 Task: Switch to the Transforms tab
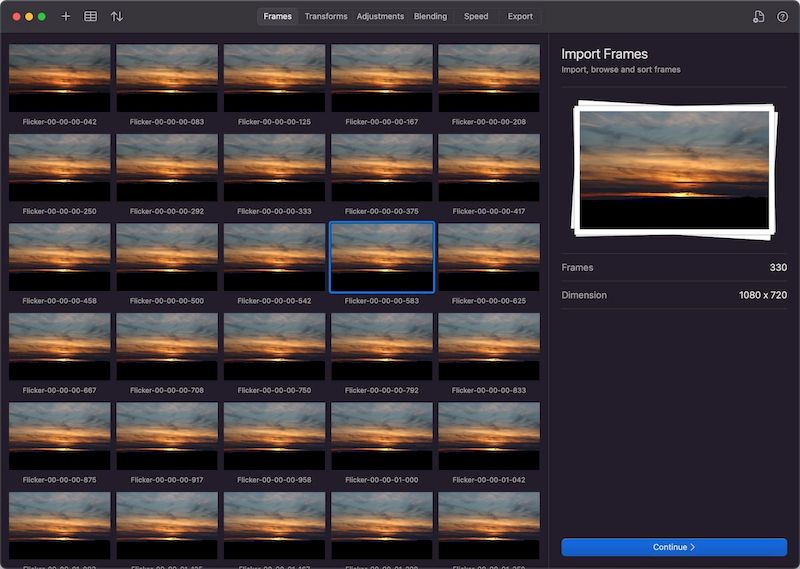coord(326,17)
